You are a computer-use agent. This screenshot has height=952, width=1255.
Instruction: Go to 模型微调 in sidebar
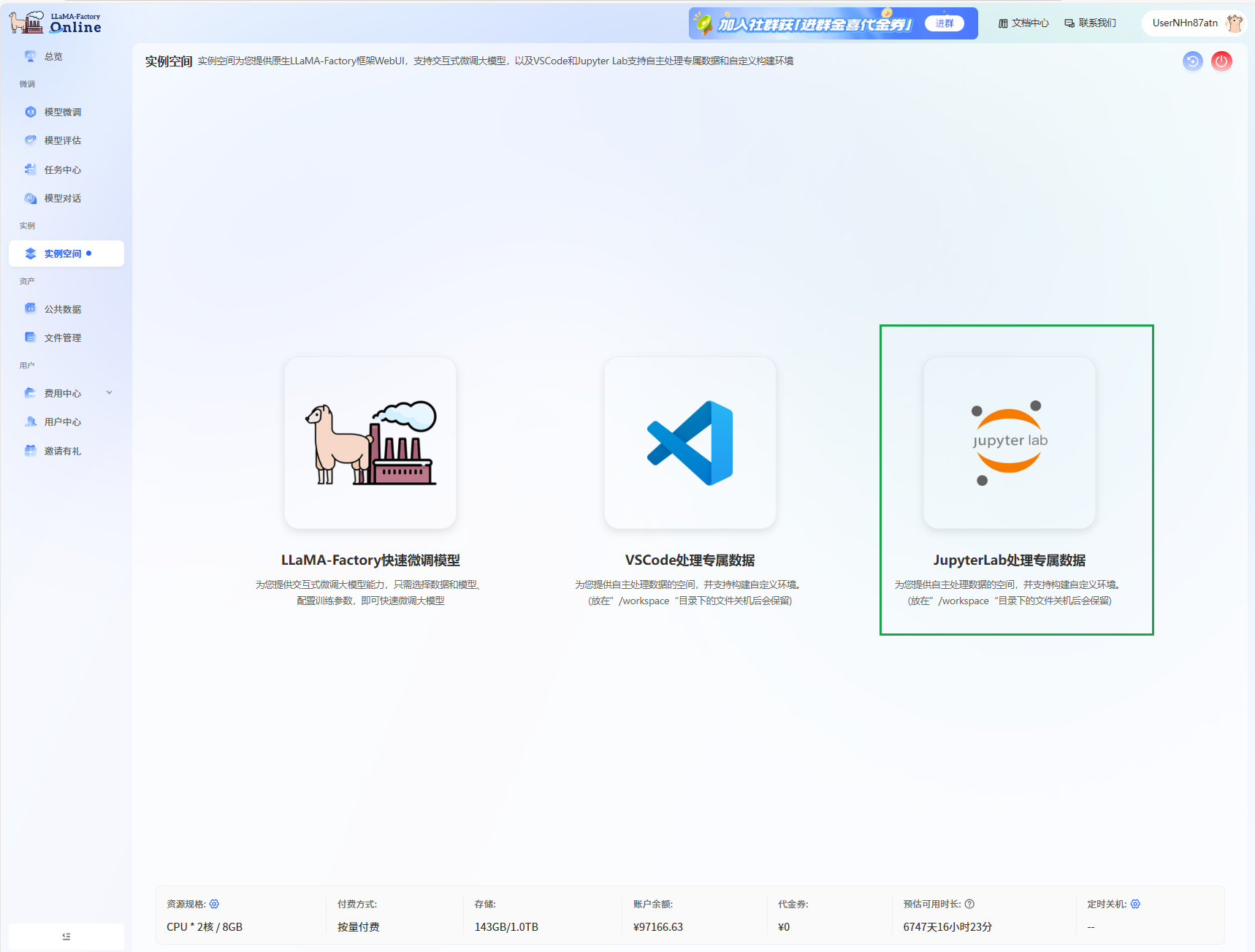(x=63, y=112)
